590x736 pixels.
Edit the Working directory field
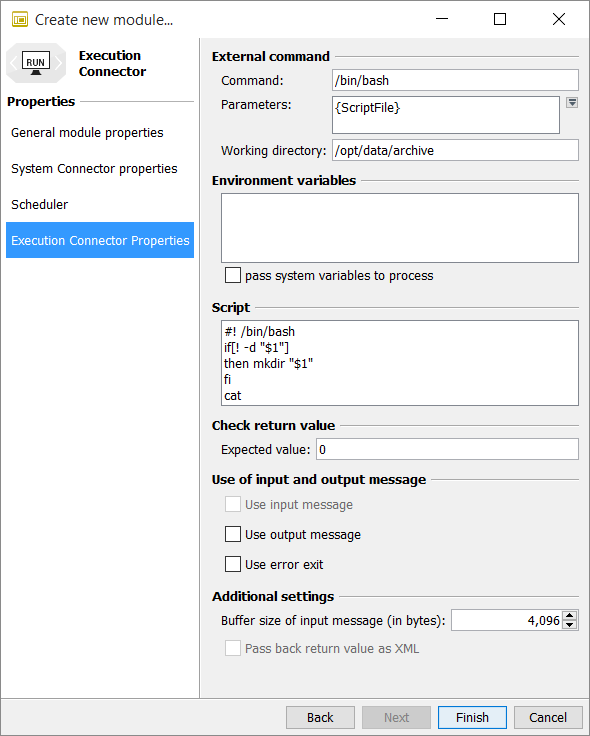click(455, 150)
